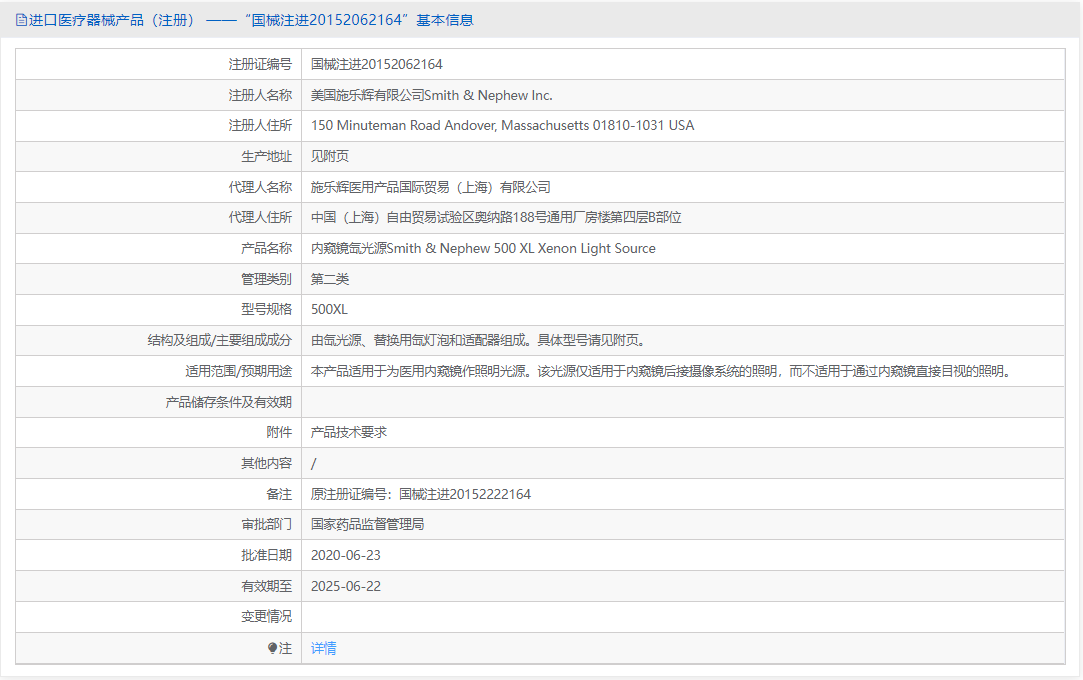Select expiry date 2025-06-22
1083x680 pixels.
pos(345,586)
